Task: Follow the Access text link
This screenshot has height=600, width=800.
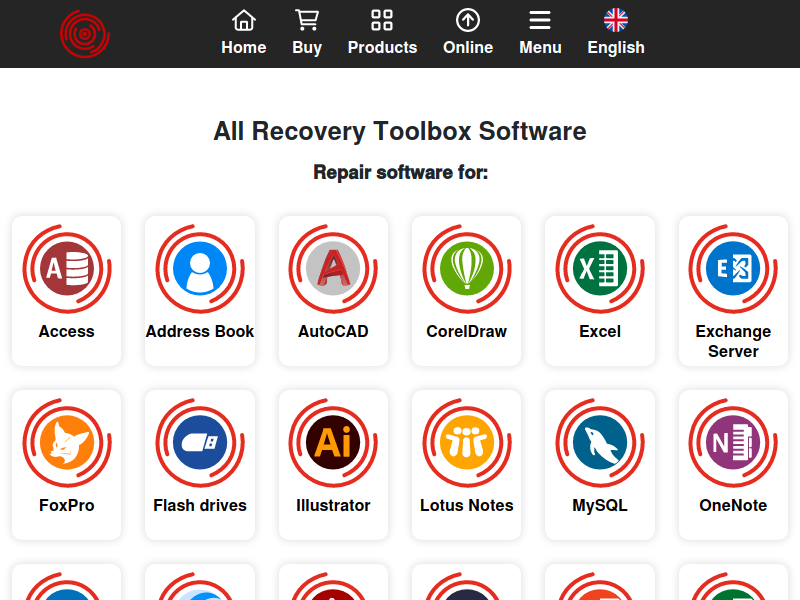Action: click(67, 332)
